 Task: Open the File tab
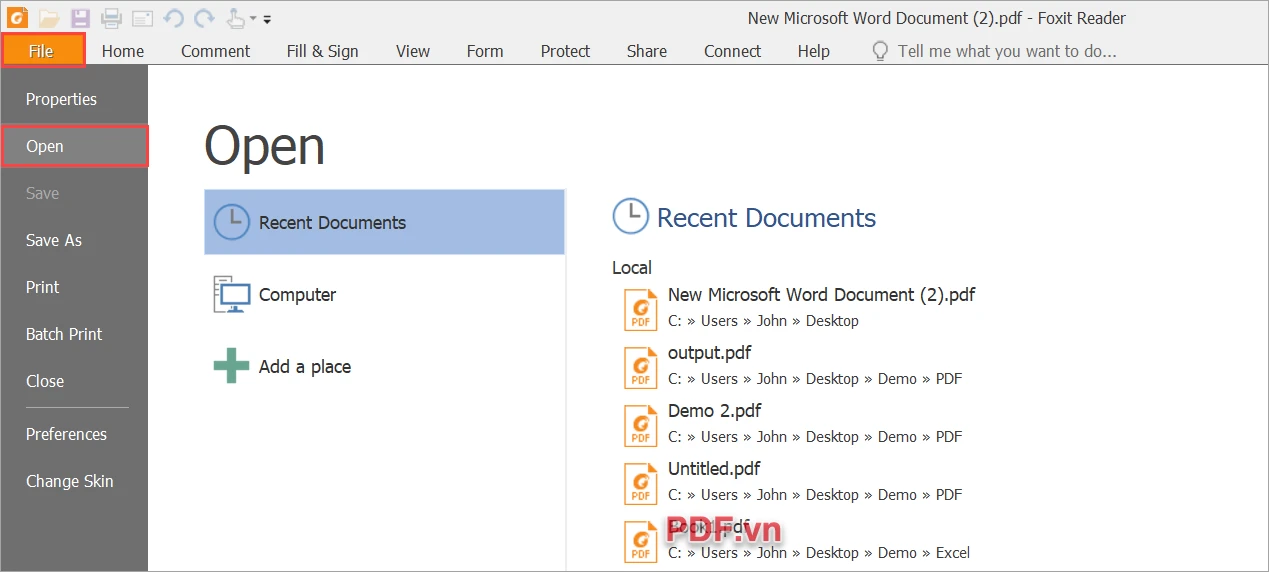click(43, 51)
